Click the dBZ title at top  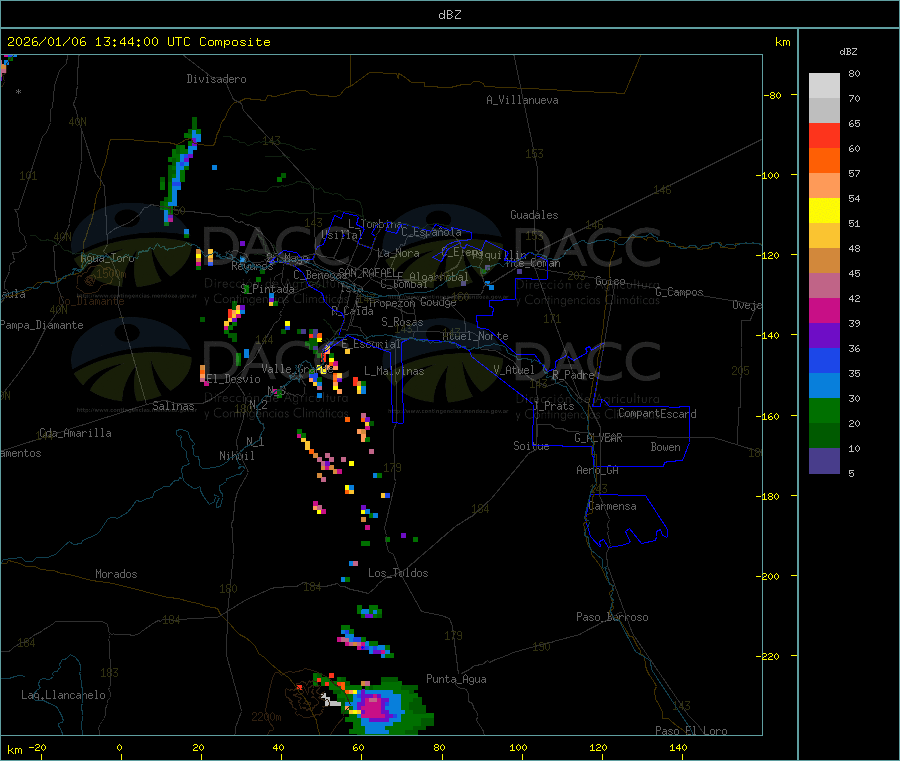tap(449, 15)
